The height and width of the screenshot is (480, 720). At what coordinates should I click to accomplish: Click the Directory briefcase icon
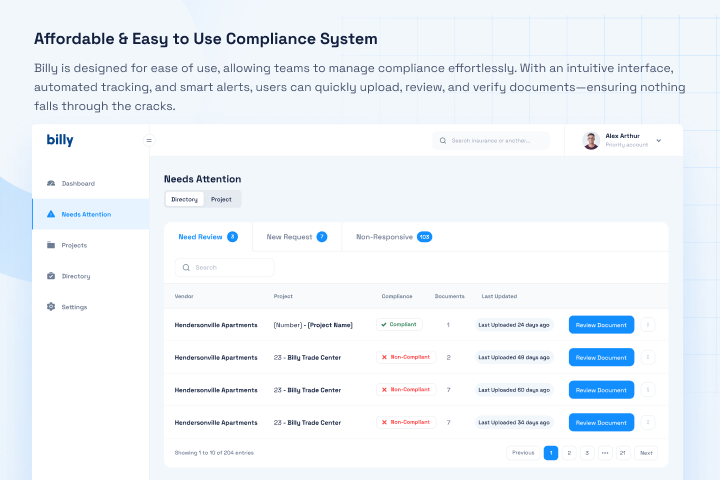pos(51,276)
